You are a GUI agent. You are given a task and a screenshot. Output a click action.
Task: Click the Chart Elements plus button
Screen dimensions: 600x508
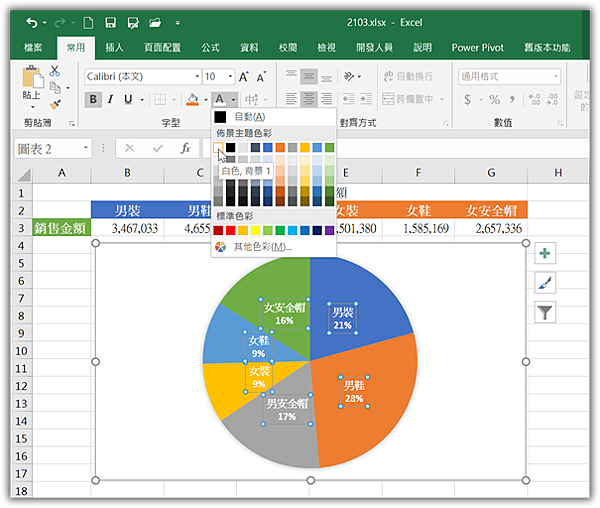[545, 254]
